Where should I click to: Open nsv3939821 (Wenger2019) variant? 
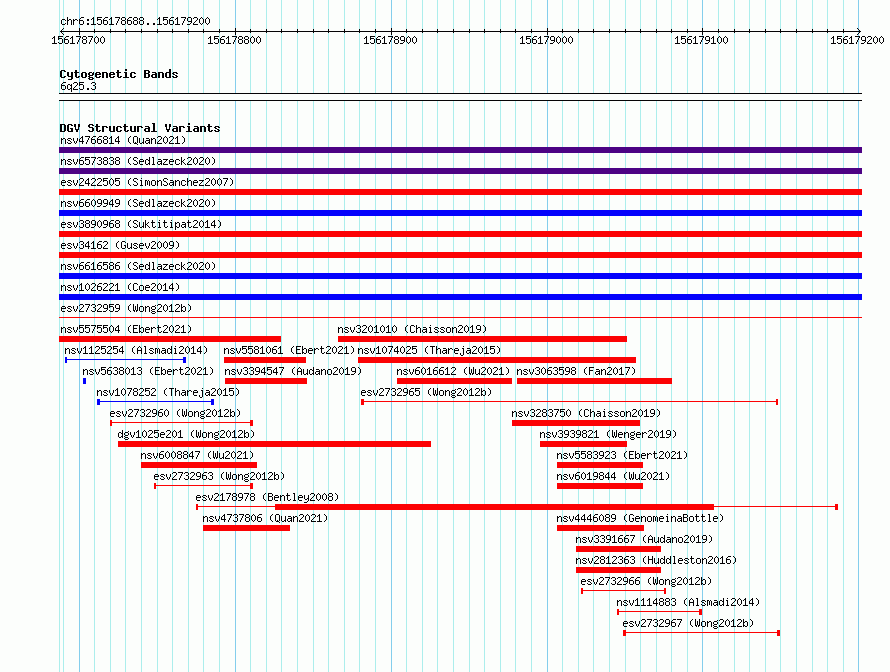click(x=608, y=434)
